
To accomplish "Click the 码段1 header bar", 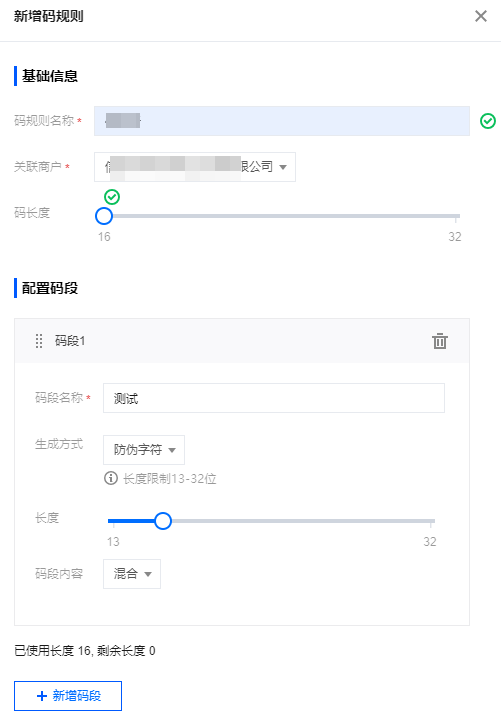I will [242, 341].
